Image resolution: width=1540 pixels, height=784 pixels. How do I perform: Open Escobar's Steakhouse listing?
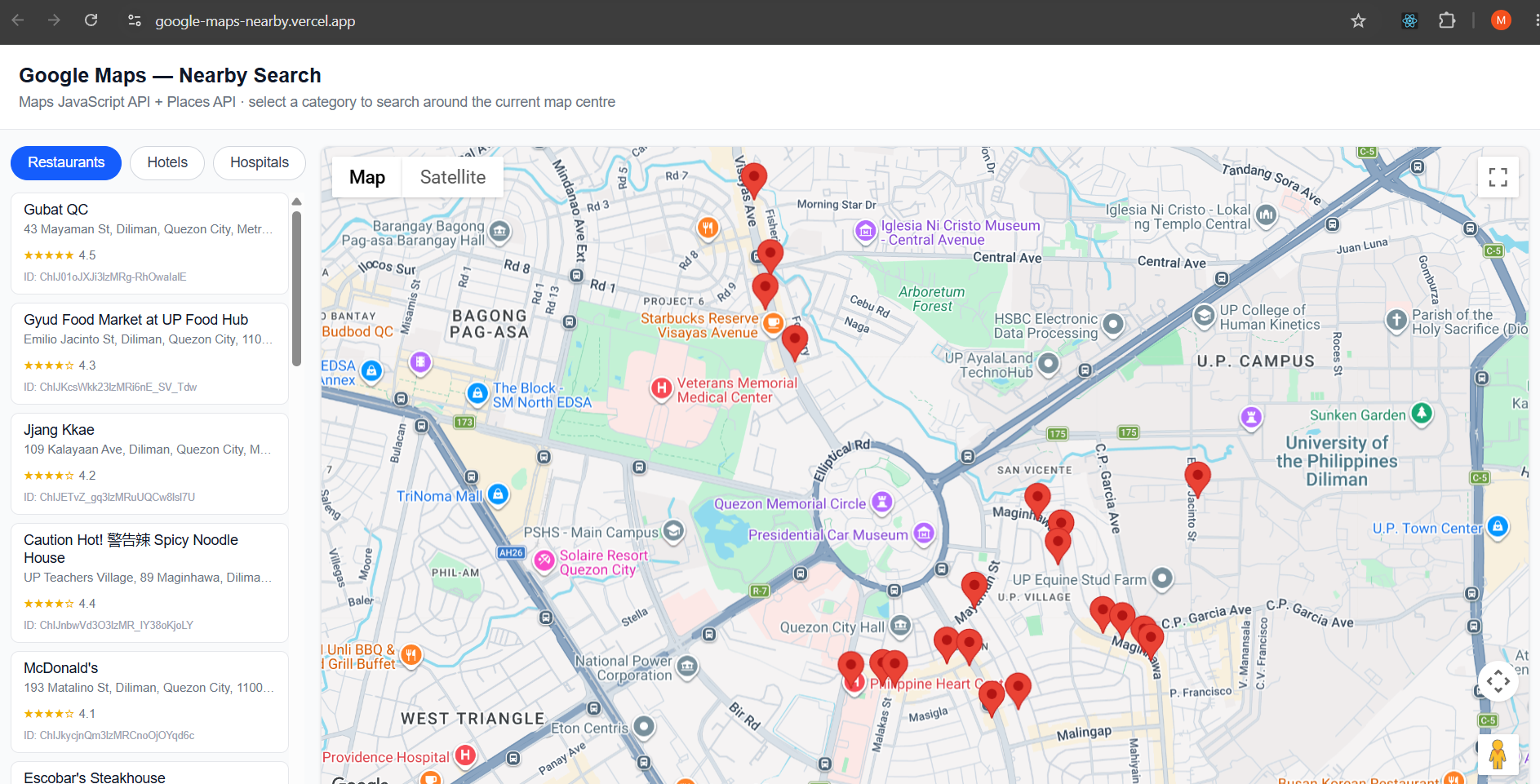tap(149, 775)
